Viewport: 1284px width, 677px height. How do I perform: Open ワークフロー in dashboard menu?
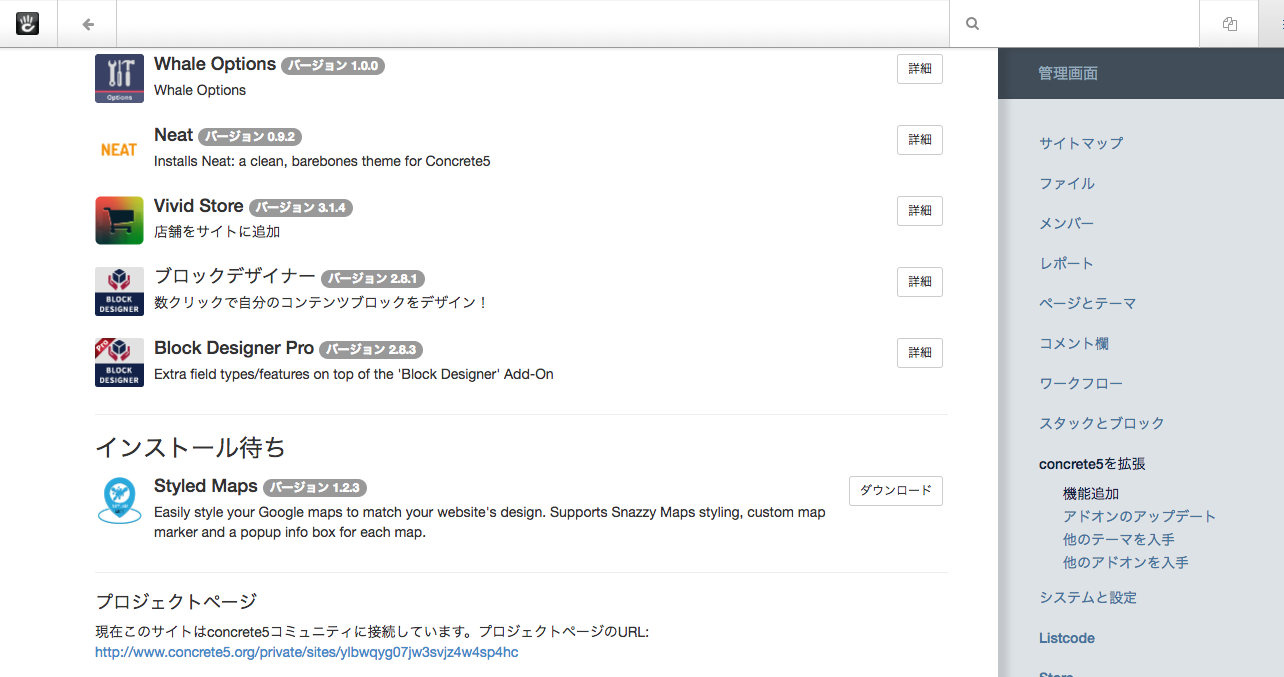click(x=1081, y=383)
